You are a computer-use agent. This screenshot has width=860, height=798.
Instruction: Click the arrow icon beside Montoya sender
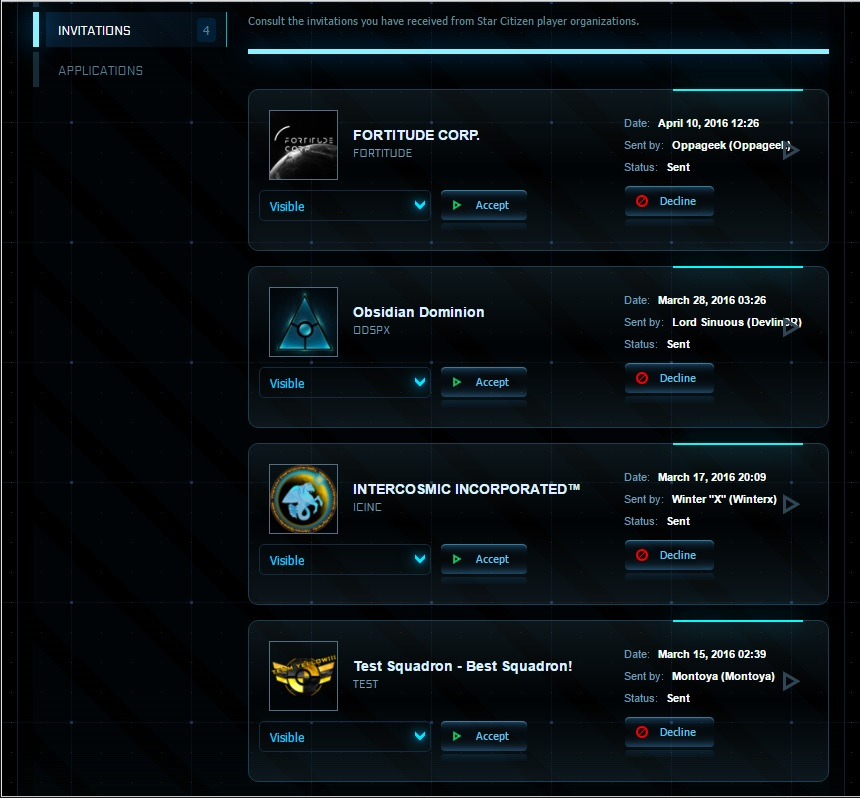pyautogui.click(x=790, y=681)
